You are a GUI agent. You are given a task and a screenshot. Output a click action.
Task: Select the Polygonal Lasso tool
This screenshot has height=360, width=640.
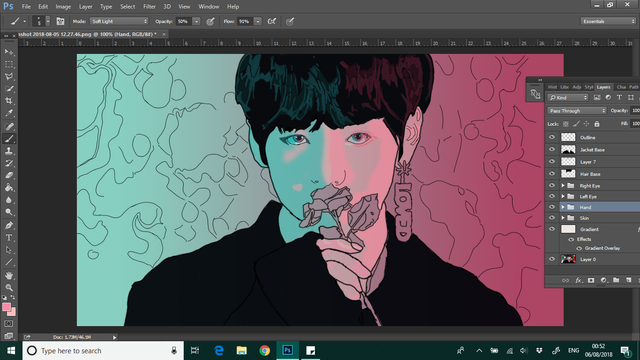pyautogui.click(x=9, y=76)
